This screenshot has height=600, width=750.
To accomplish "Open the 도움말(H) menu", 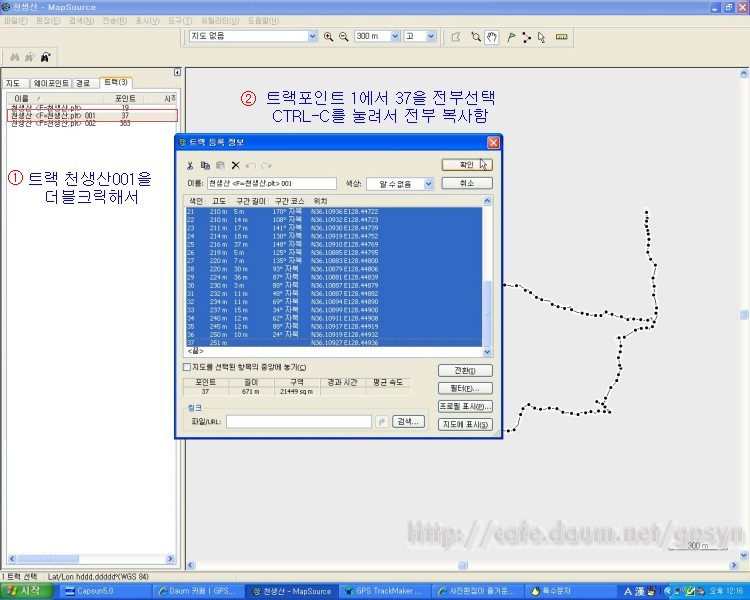I will 263,21.
